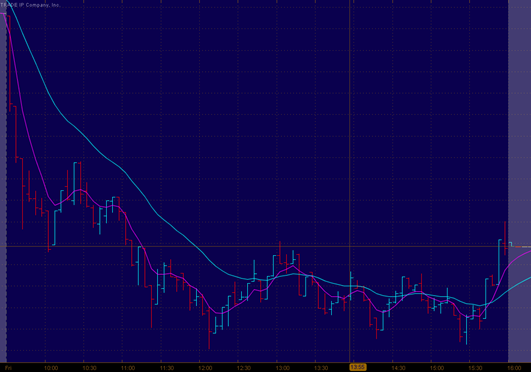
Task: Click the 15:30 time axis label
Action: [x=475, y=368]
